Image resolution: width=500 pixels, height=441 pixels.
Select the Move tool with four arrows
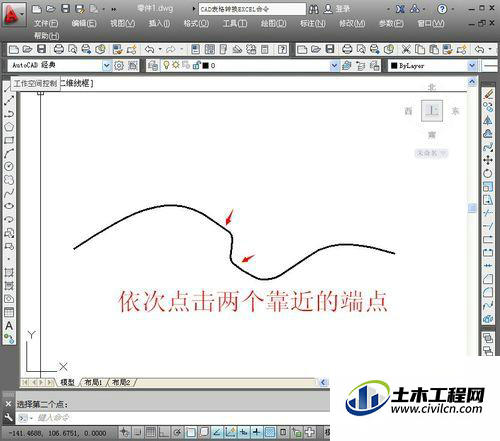tap(488, 160)
